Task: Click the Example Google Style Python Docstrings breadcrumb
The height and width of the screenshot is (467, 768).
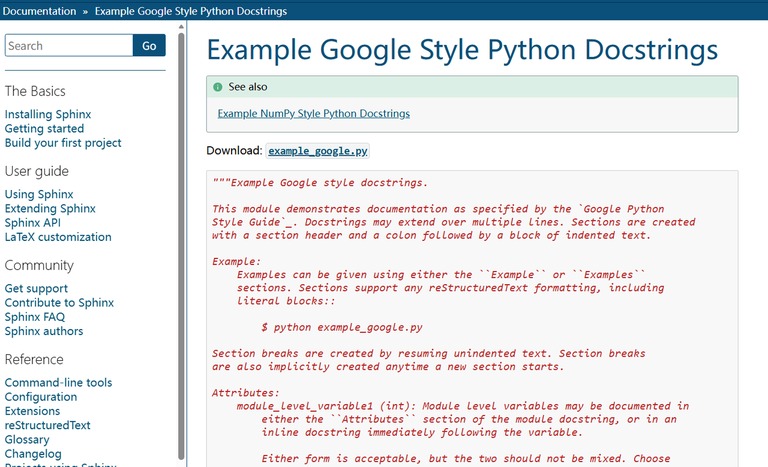Action: (191, 11)
